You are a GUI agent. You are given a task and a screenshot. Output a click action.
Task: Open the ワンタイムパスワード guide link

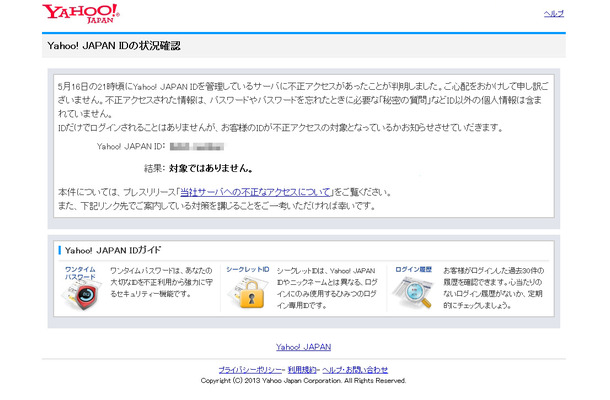[80, 273]
